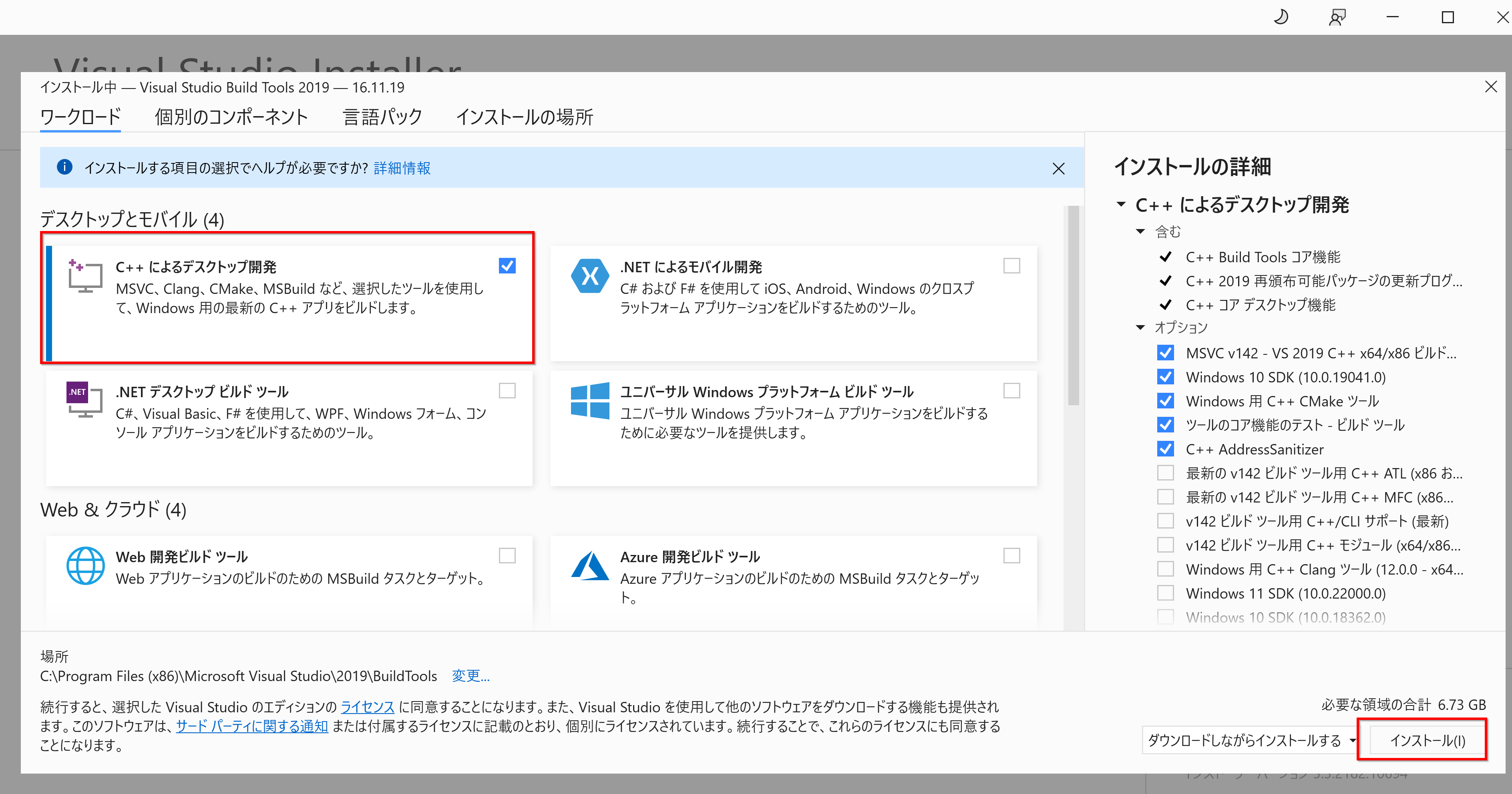
Task: Click the インストールの詳細 heading
Action: click(x=1192, y=167)
